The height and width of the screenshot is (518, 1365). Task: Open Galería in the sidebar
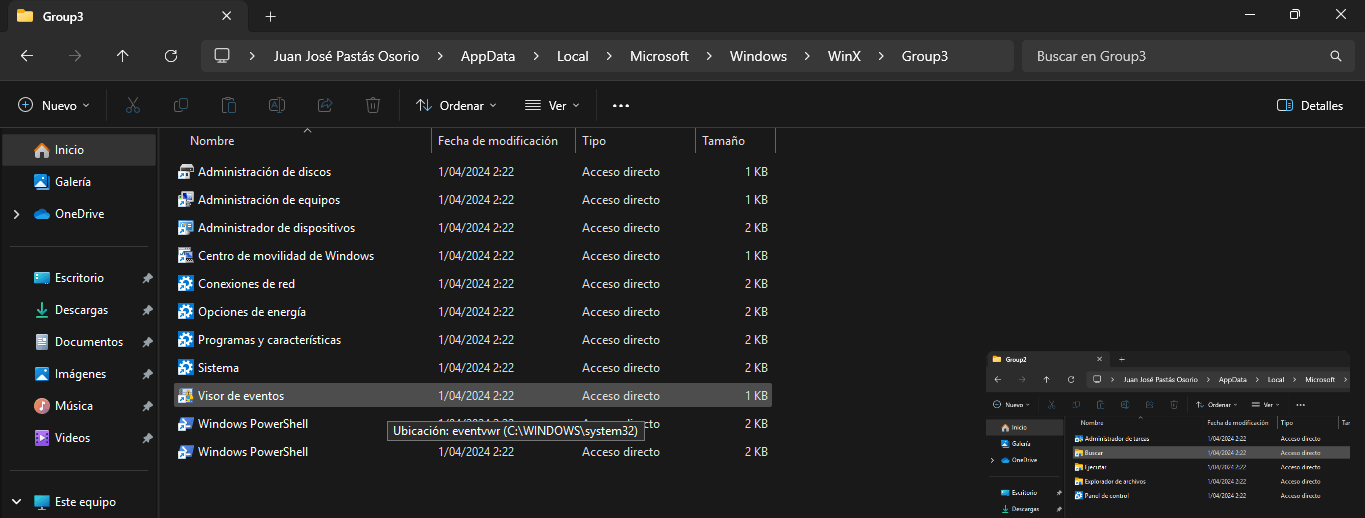coord(79,182)
